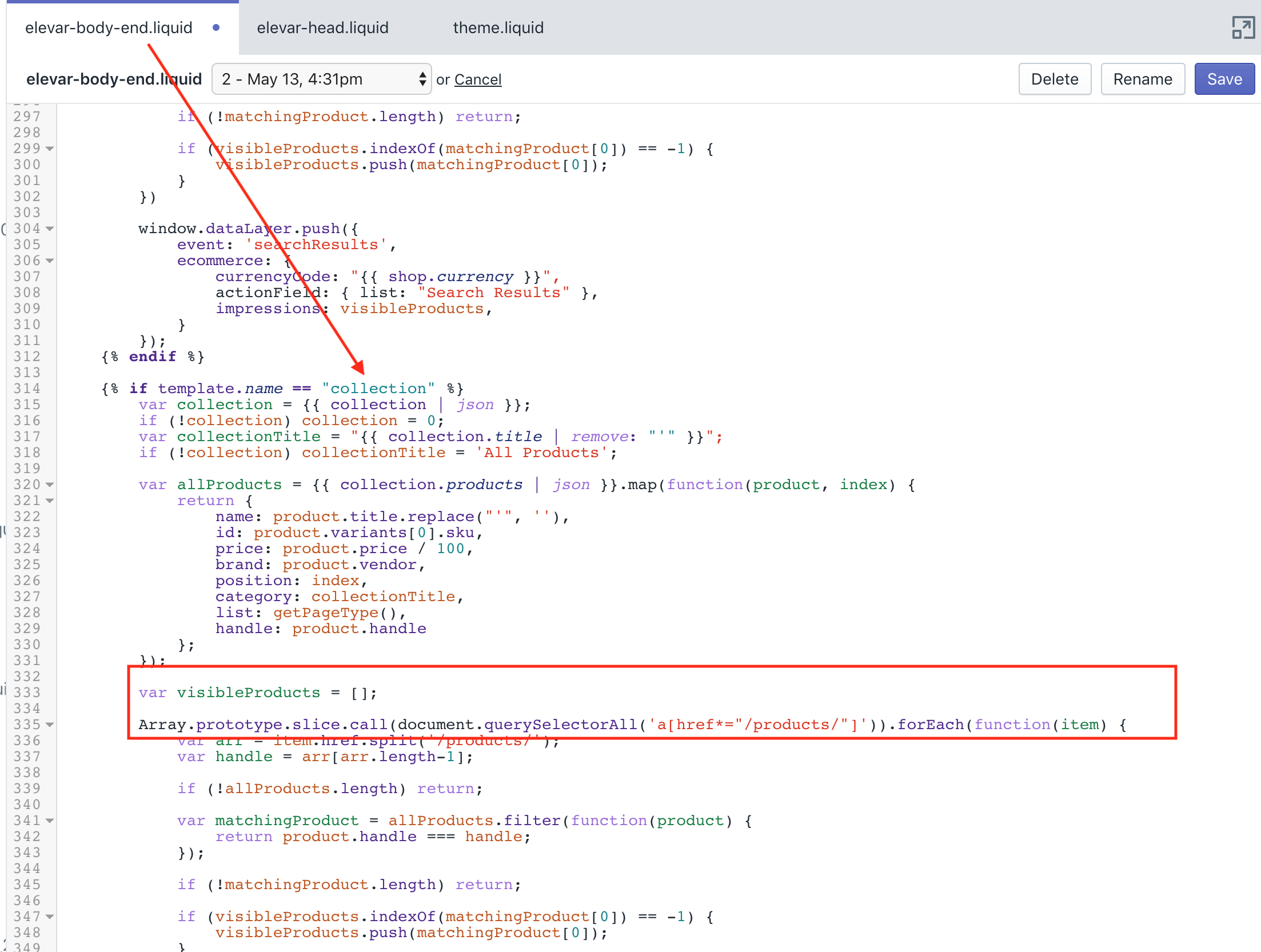Switch to the theme.liquid tab
The image size is (1261, 952).
498,27
